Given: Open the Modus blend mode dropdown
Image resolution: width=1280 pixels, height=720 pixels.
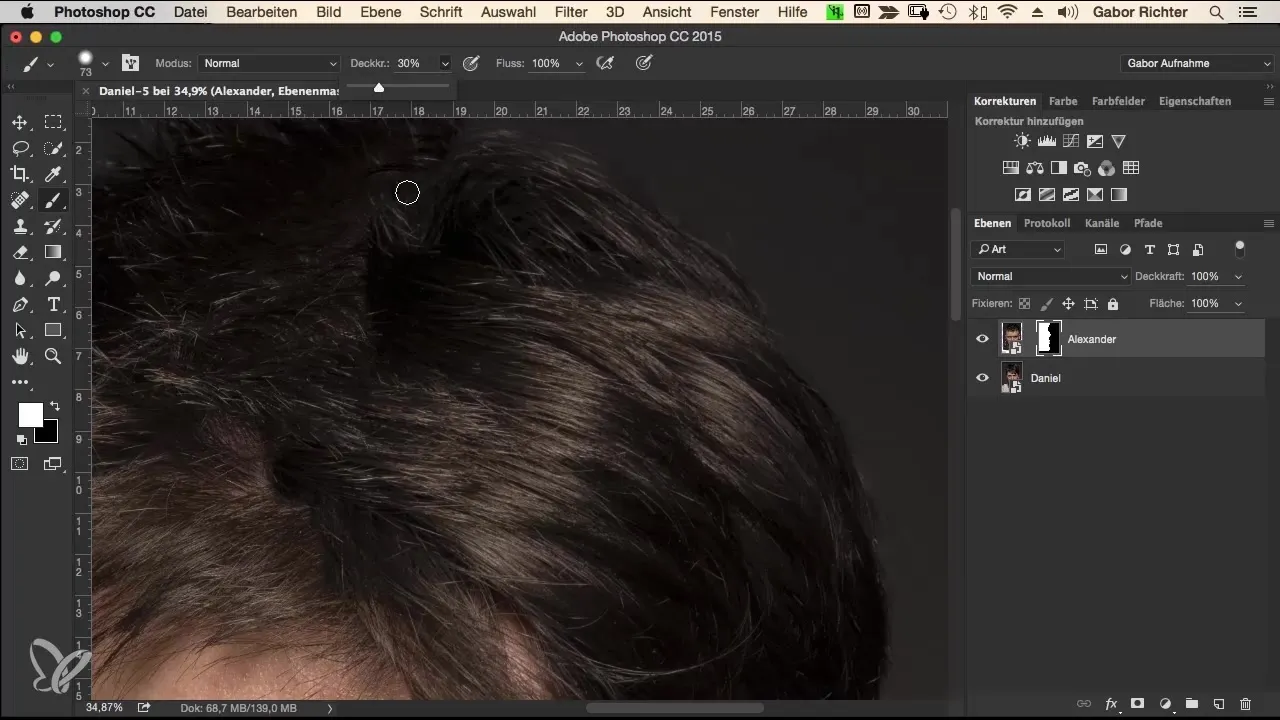Looking at the screenshot, I should pos(270,63).
